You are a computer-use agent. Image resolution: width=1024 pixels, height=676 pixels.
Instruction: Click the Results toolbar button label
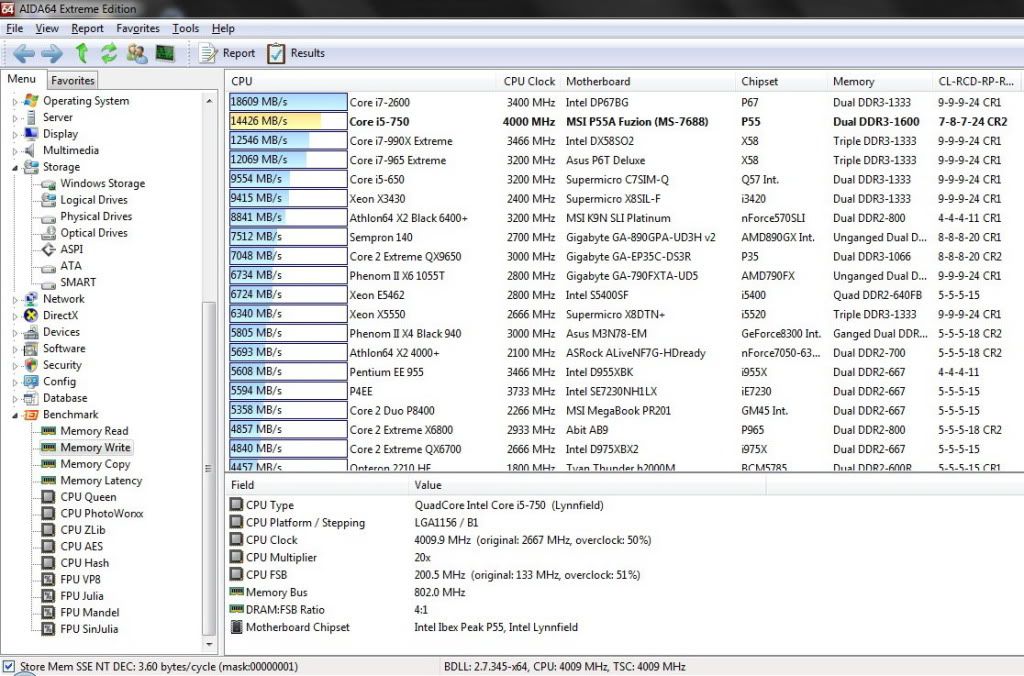pos(308,53)
